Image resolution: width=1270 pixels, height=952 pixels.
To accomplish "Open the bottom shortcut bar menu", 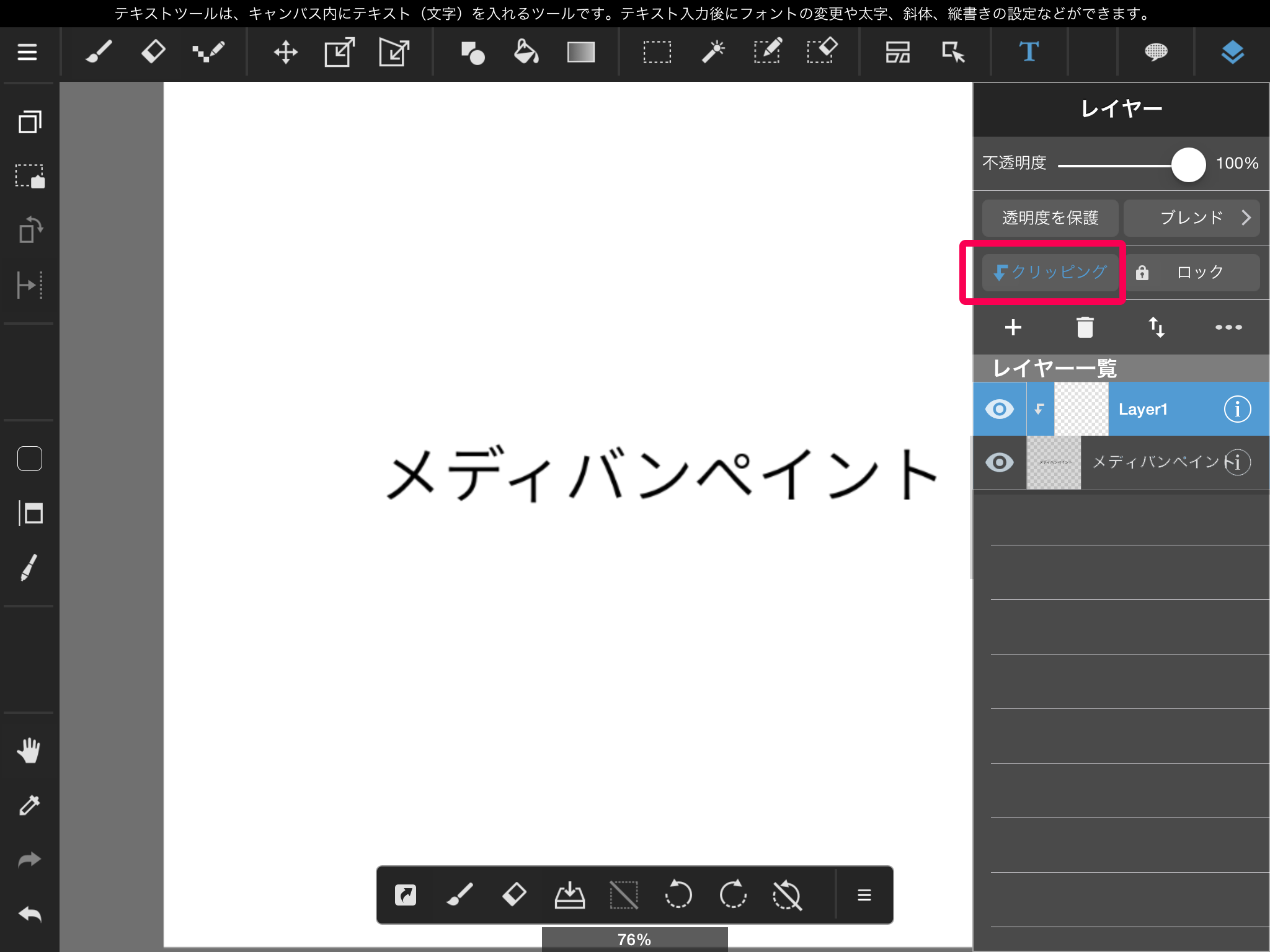I will [864, 895].
